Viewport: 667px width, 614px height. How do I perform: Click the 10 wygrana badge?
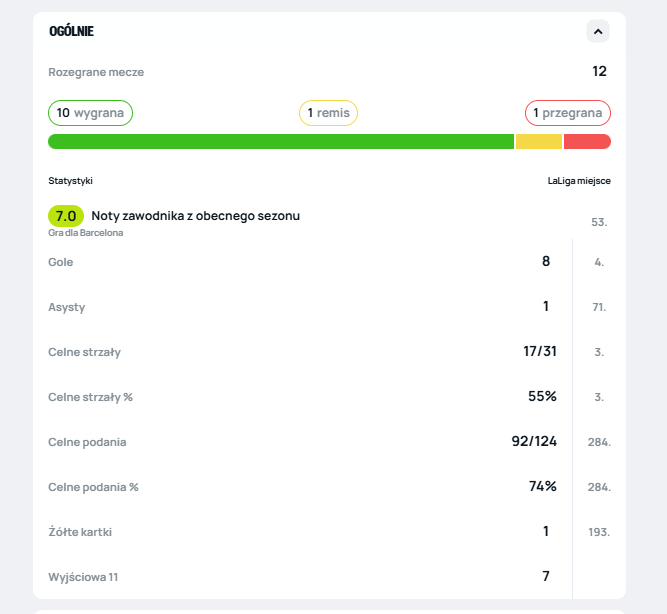[x=90, y=113]
